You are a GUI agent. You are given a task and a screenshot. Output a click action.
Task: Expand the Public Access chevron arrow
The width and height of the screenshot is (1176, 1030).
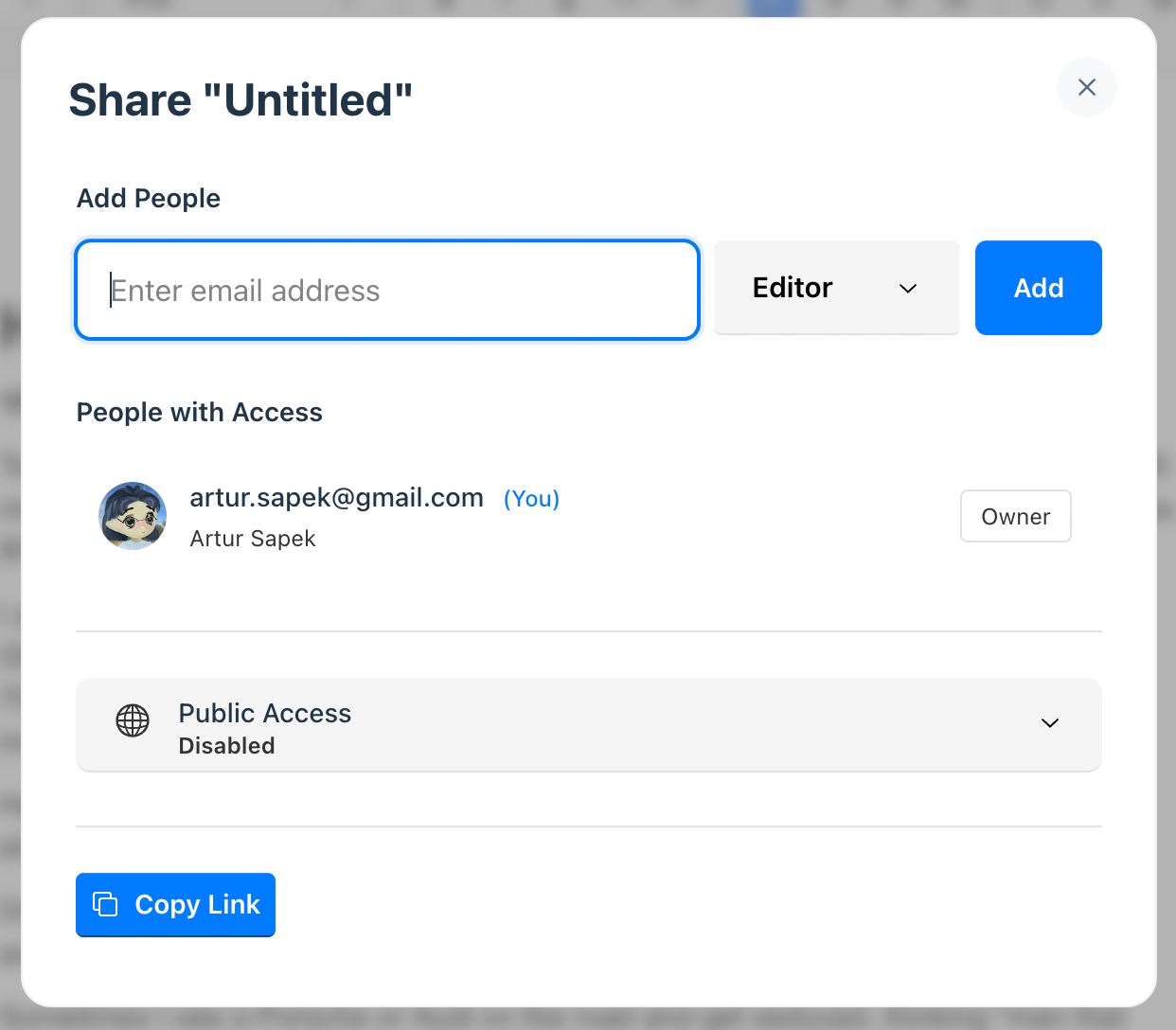click(x=1049, y=723)
